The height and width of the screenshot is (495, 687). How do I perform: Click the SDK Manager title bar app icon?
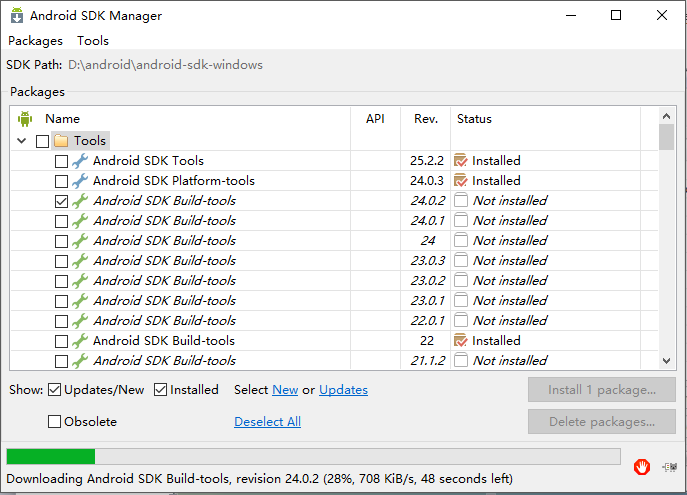coord(17,15)
